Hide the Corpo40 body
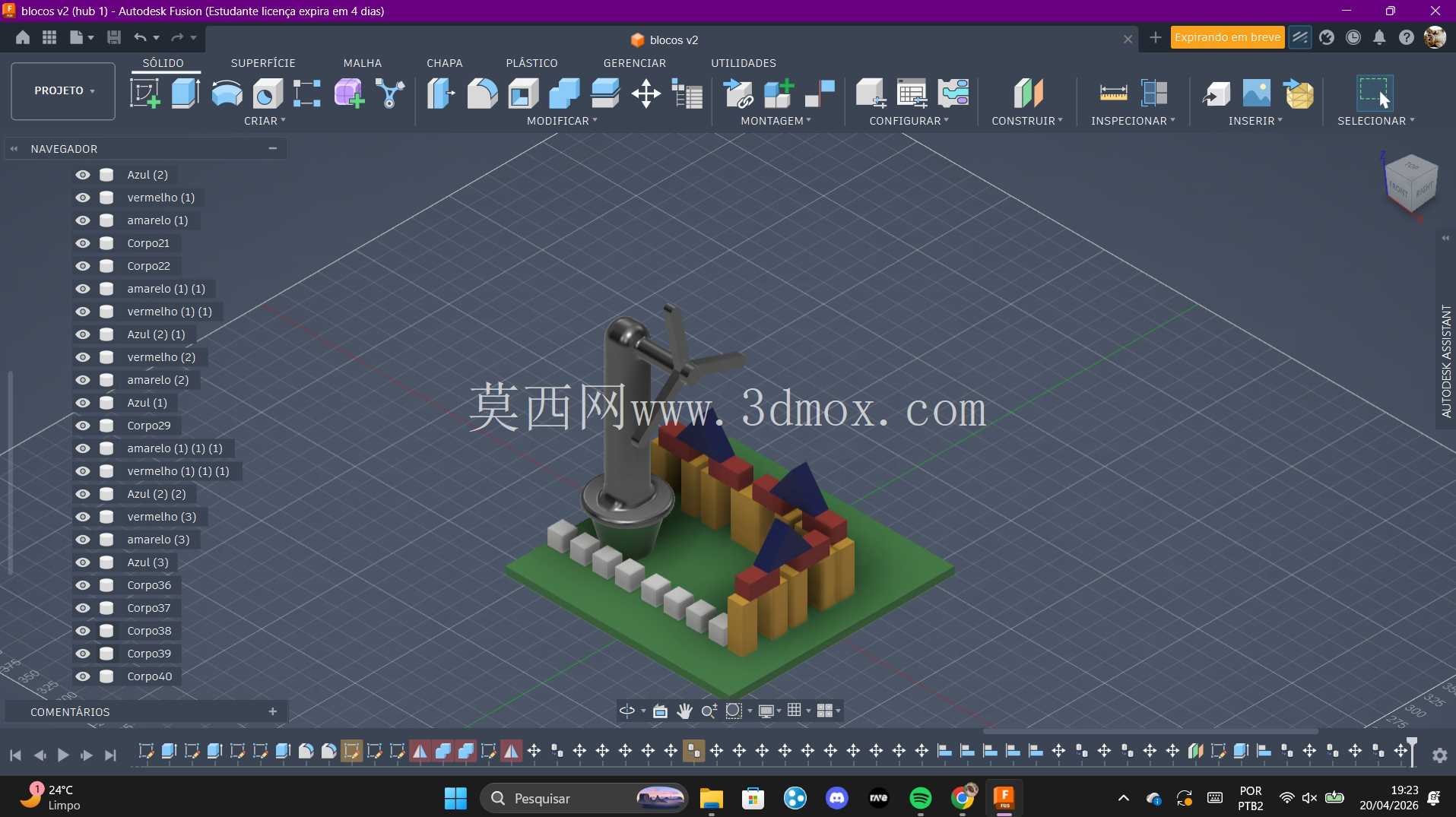Screen dimensions: 1456x817 pos(83,676)
